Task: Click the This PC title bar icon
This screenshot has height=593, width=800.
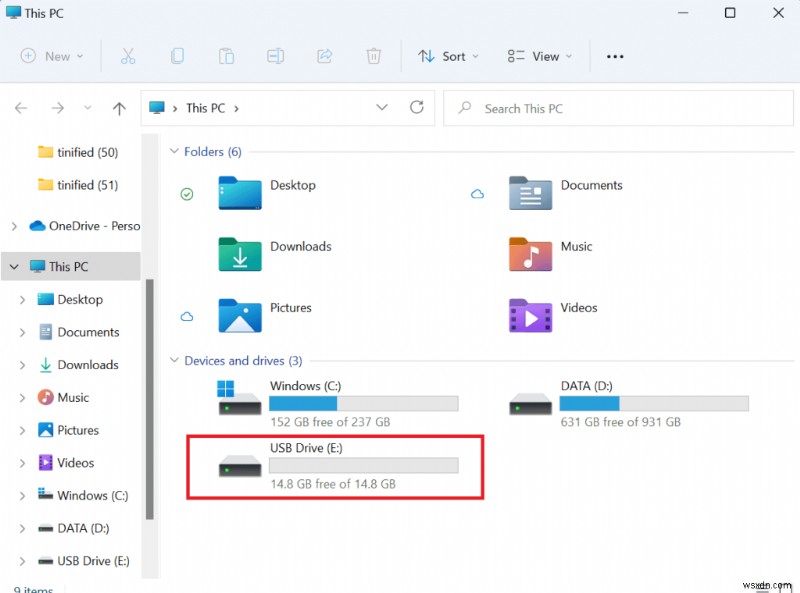Action: coord(13,13)
